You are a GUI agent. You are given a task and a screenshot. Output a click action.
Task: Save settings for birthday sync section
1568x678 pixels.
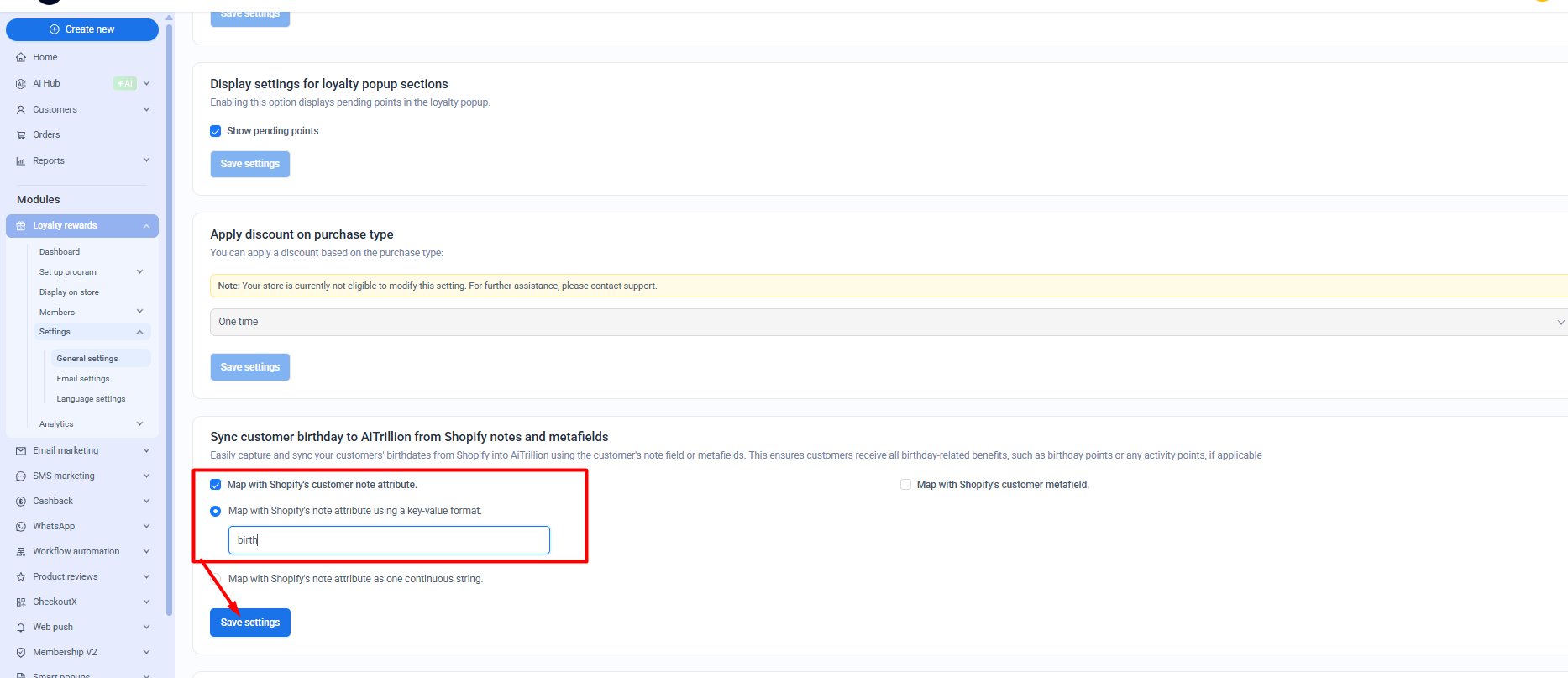point(250,623)
